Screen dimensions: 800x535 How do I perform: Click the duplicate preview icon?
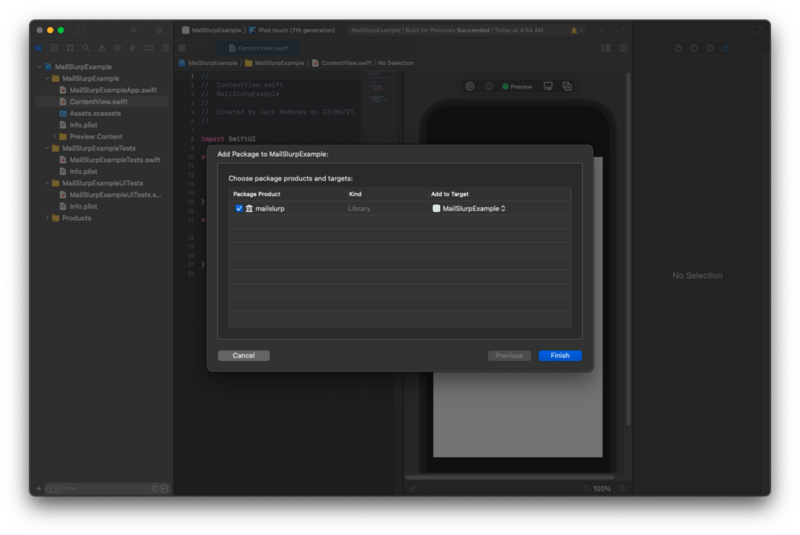click(567, 87)
